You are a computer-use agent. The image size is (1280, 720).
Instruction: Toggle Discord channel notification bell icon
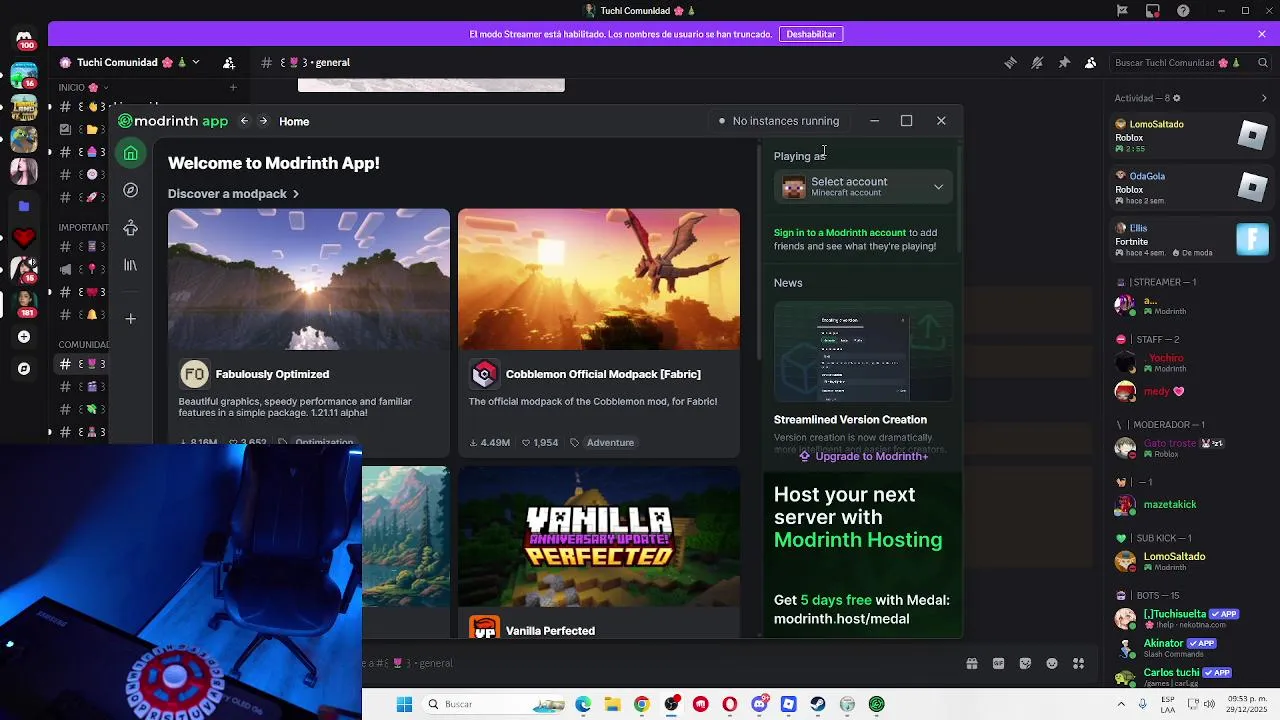pyautogui.click(x=1037, y=62)
